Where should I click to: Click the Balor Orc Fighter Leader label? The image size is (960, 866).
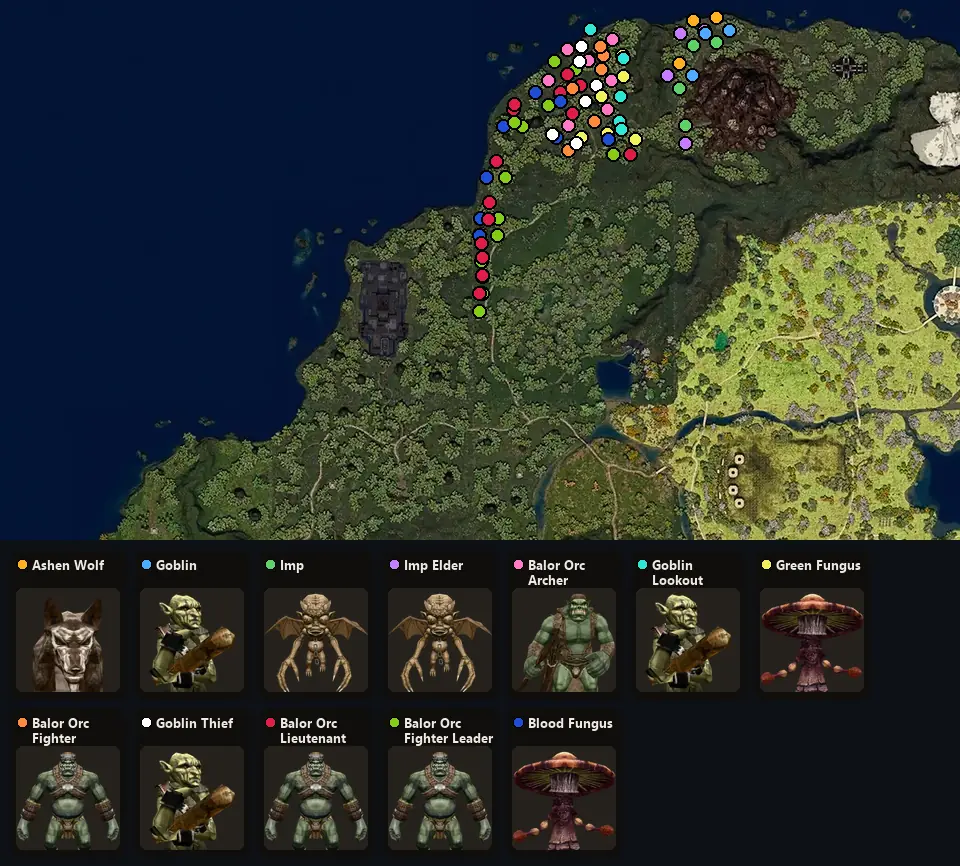click(448, 731)
